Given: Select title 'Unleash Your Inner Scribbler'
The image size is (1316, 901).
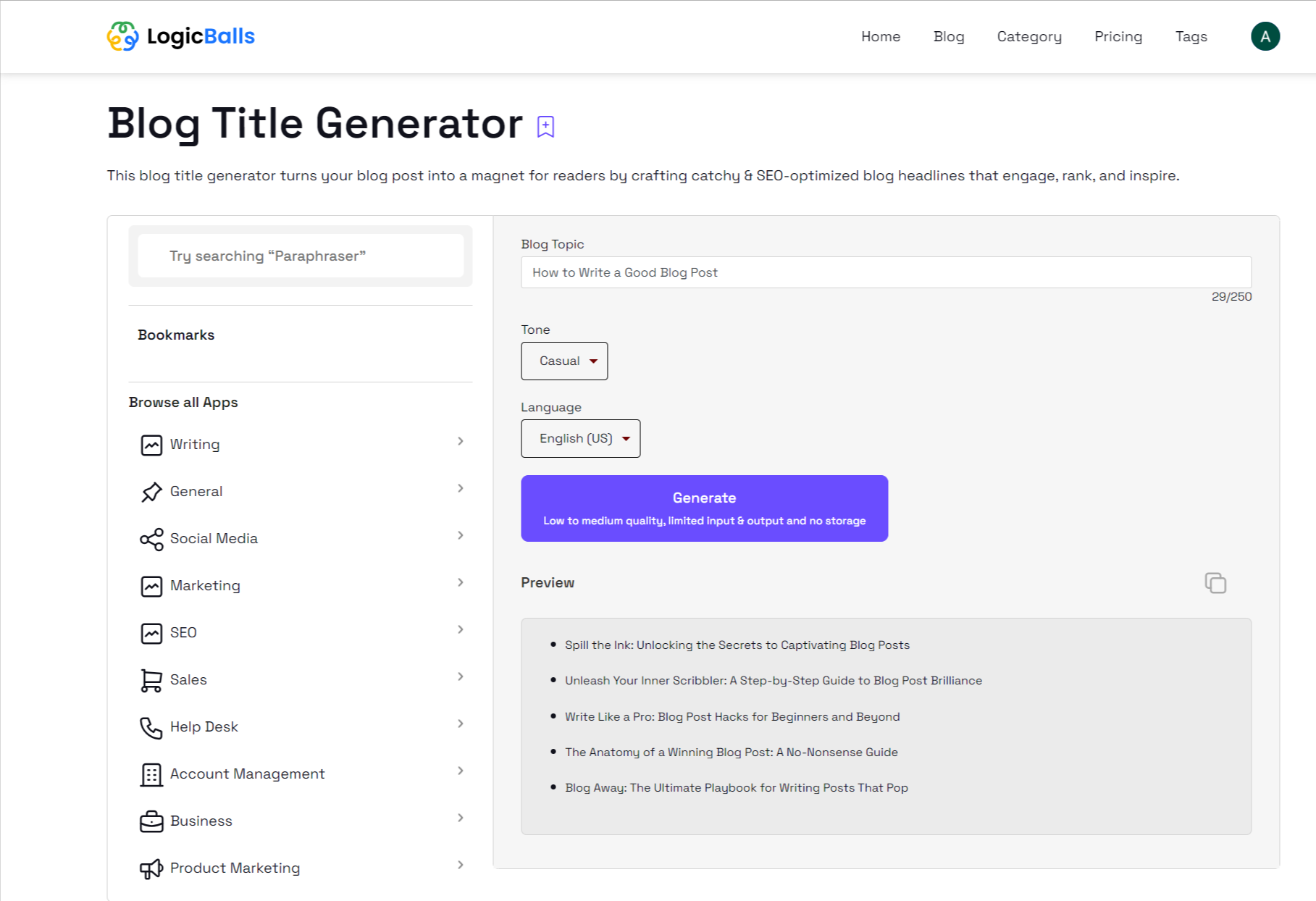Looking at the screenshot, I should [774, 680].
